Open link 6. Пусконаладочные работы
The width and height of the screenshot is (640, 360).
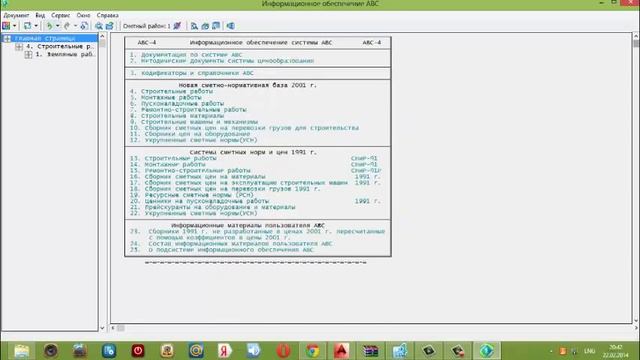click(177, 104)
